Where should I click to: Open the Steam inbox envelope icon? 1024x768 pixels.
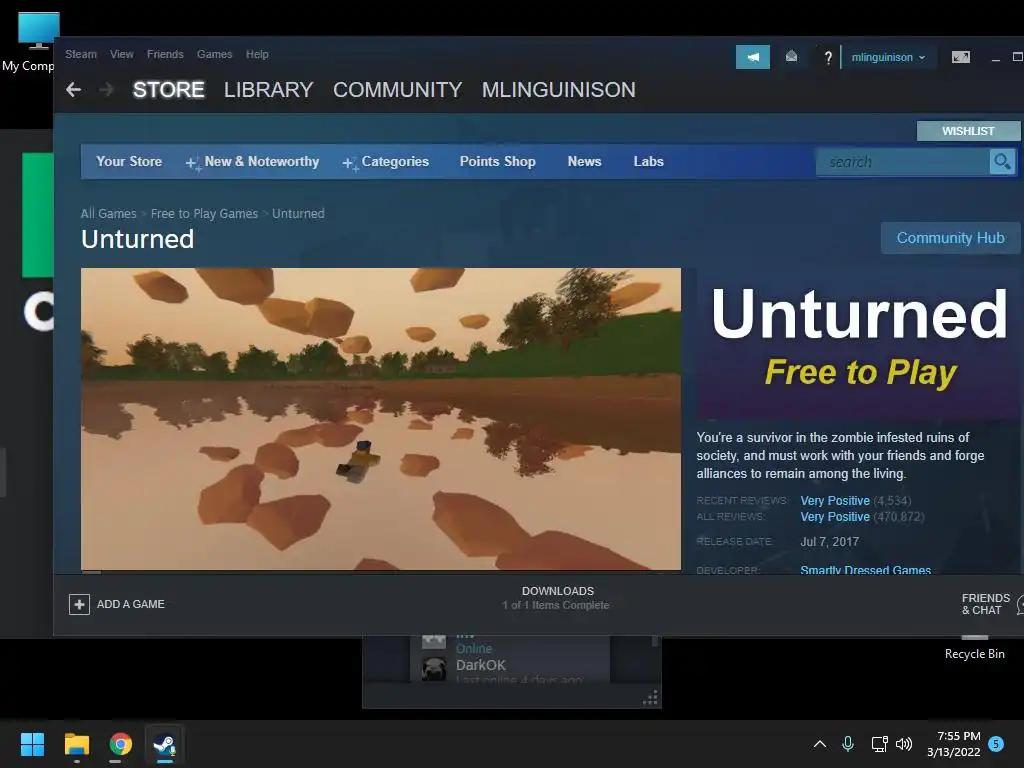(x=791, y=57)
